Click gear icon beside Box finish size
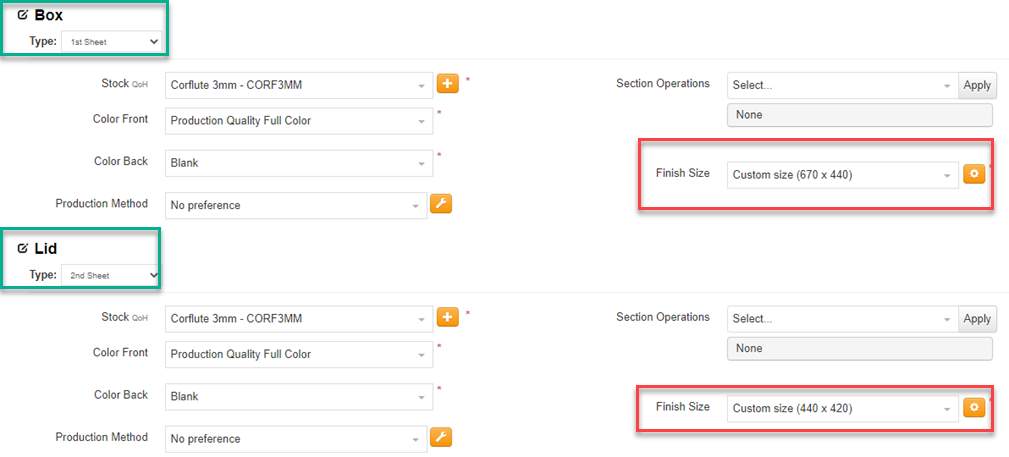Image resolution: width=1009 pixels, height=457 pixels. (x=973, y=174)
